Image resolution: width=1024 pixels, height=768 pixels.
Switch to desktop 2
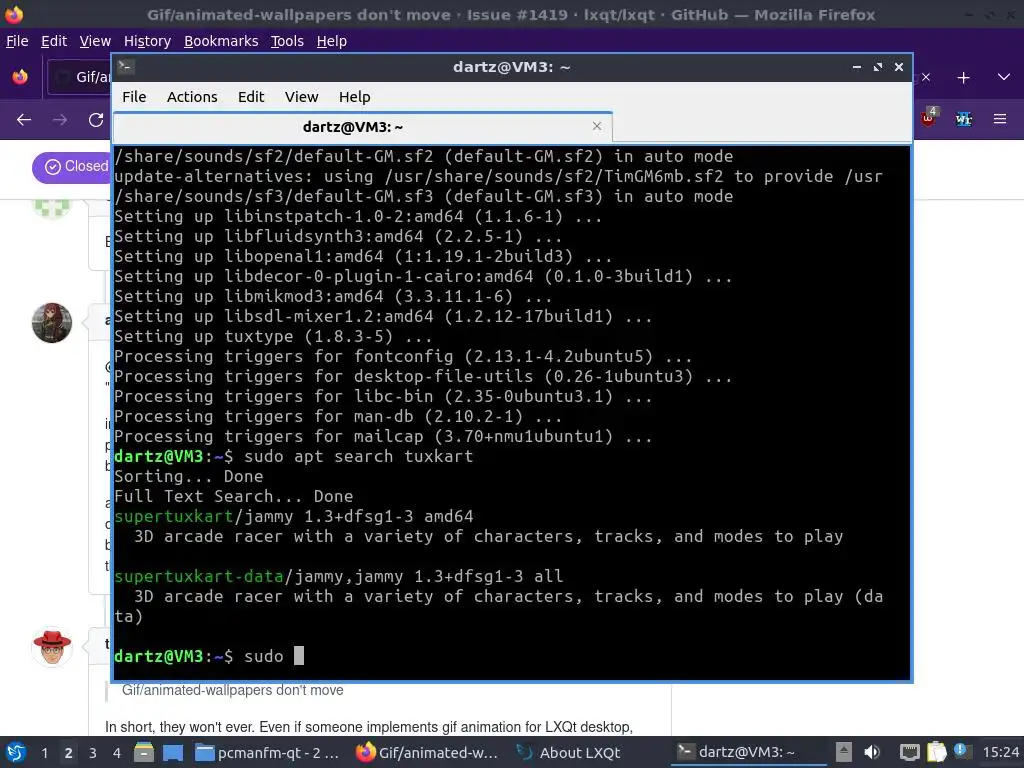tap(68, 753)
